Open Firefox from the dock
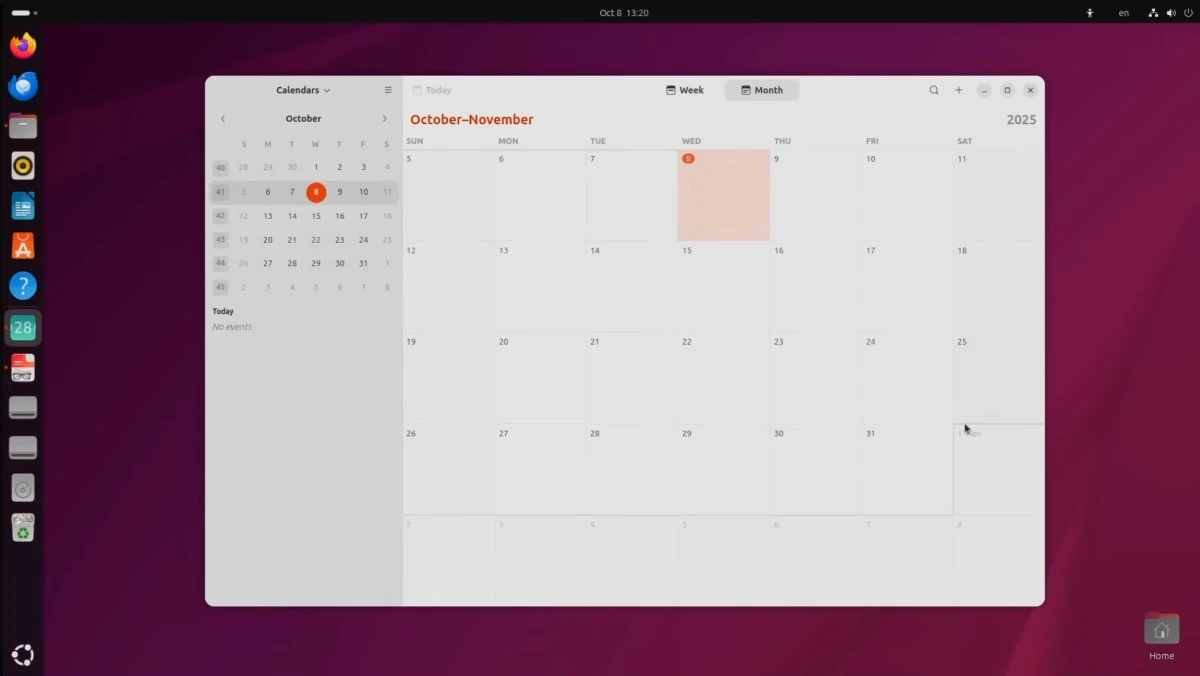1200x676 pixels. point(23,46)
